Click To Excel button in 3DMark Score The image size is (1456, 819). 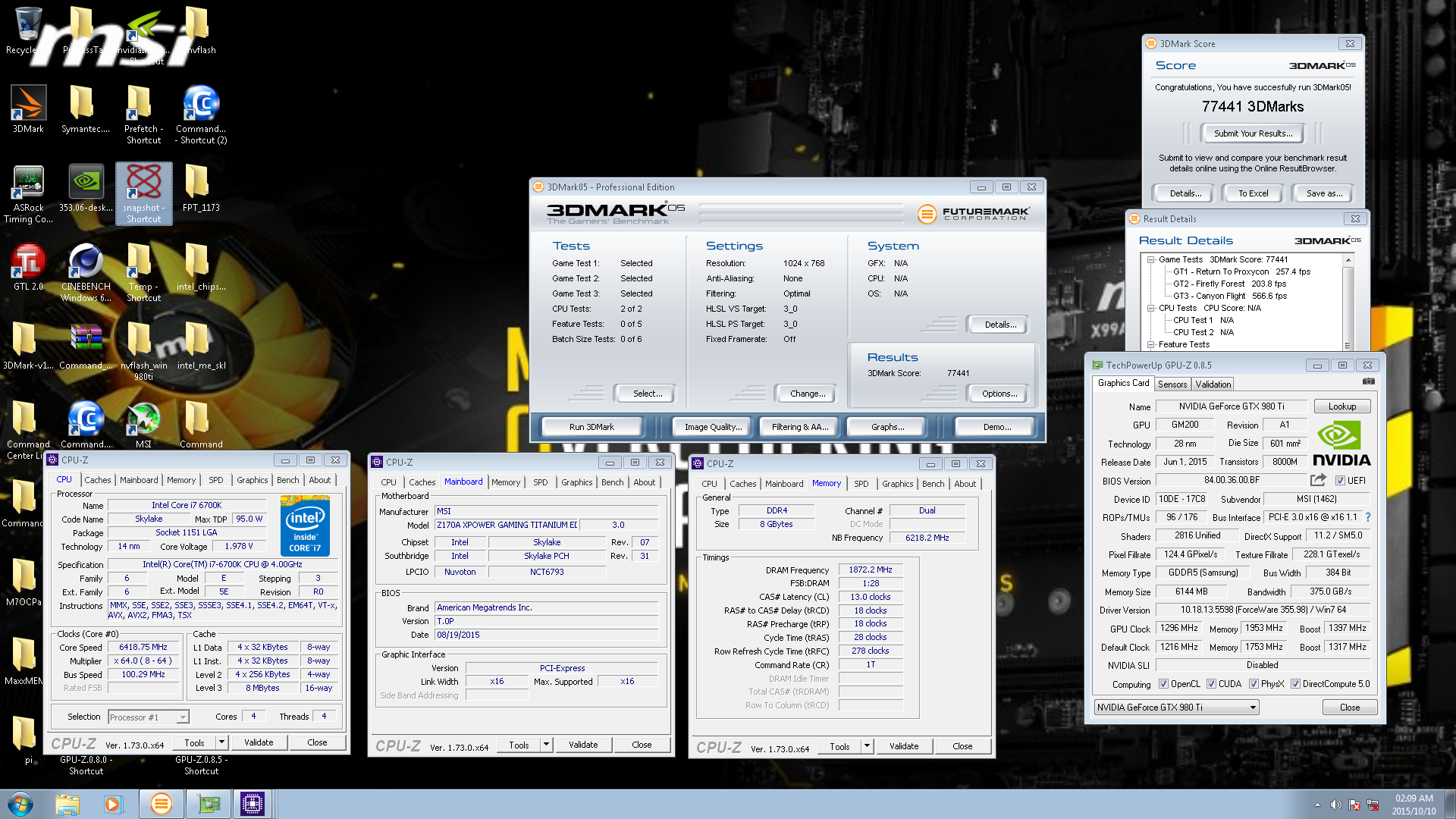pos(1253,193)
